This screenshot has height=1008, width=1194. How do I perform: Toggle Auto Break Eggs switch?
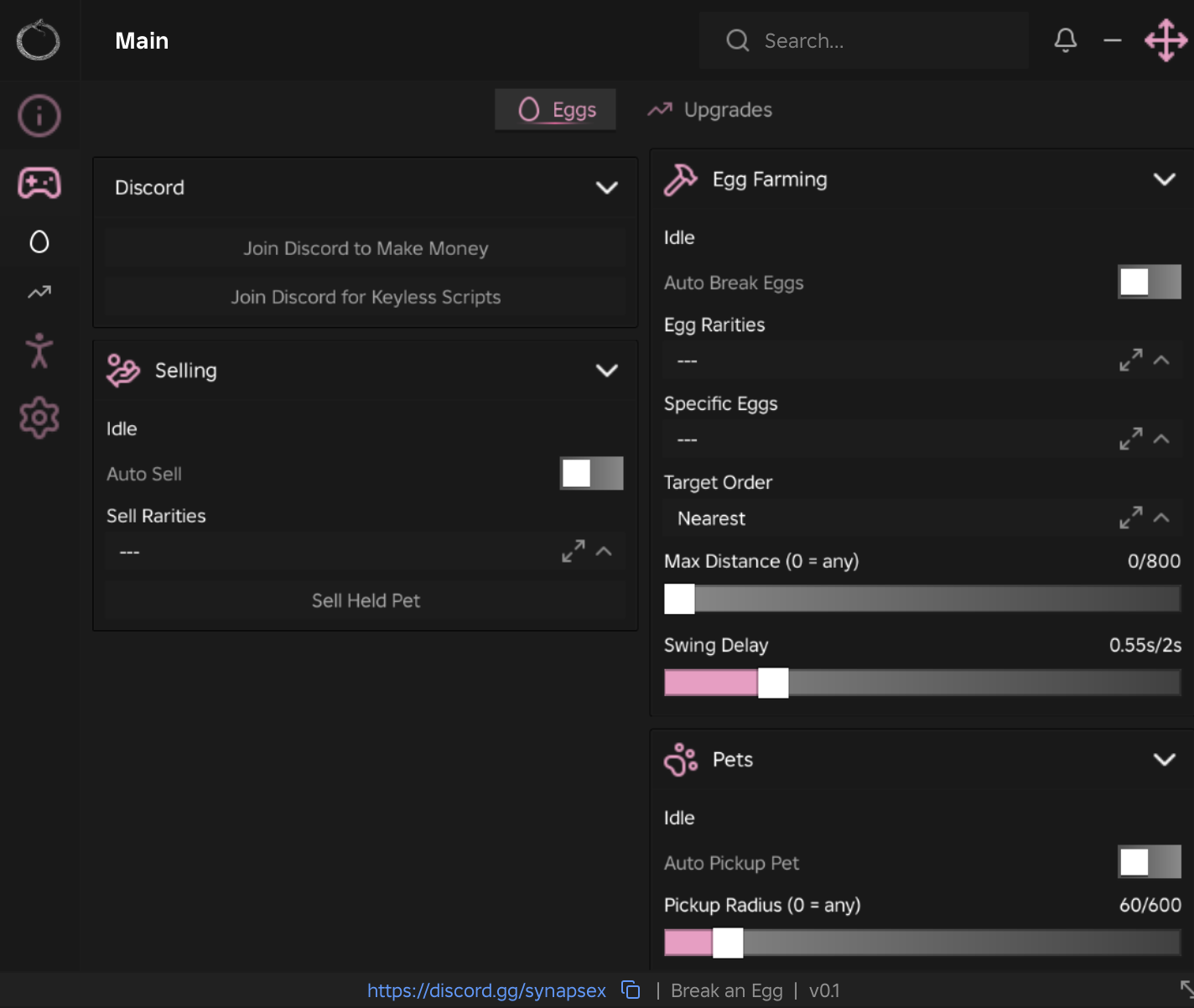pyautogui.click(x=1150, y=282)
